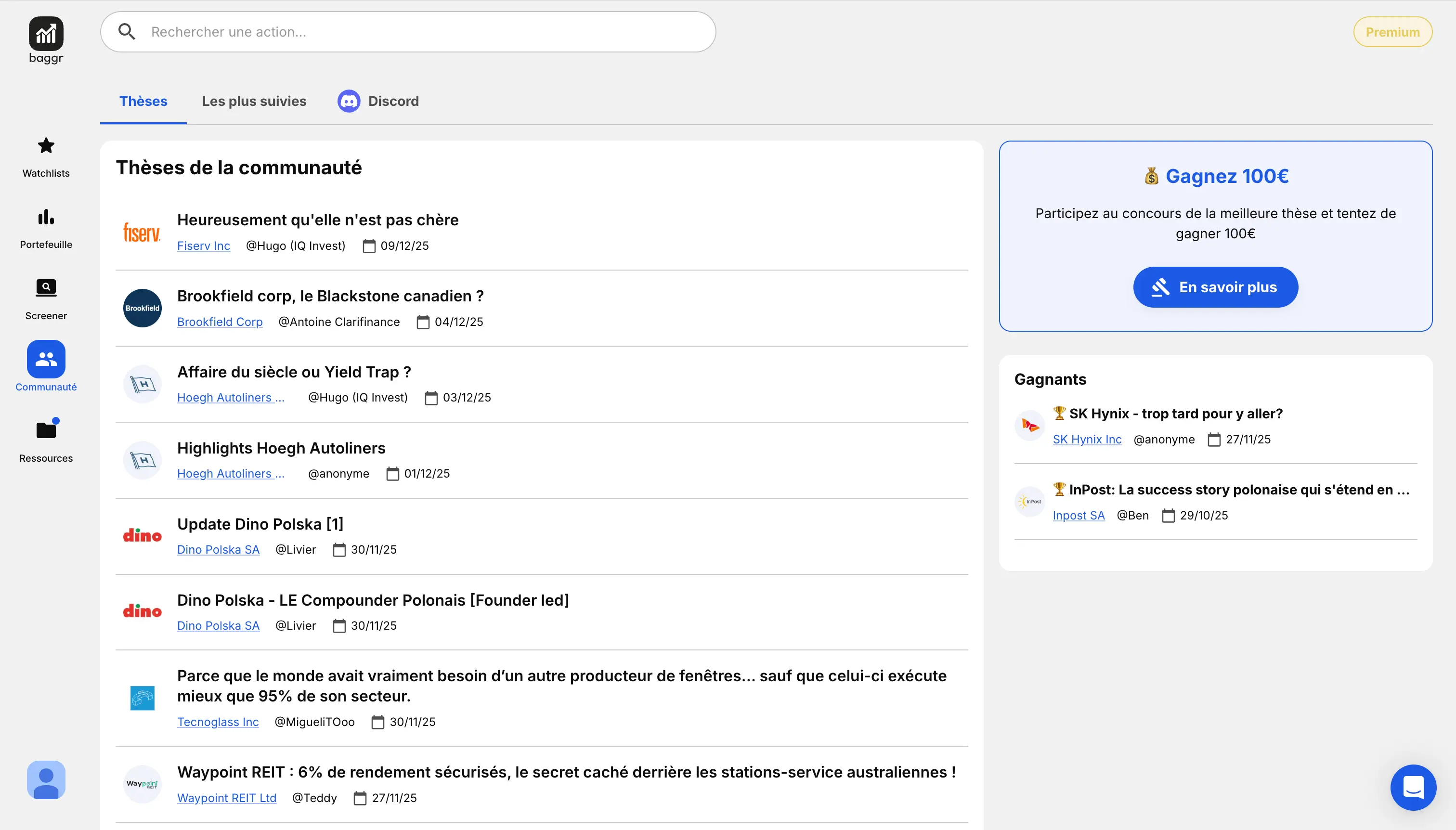Open the chat support bubble
1456x830 pixels.
[1413, 787]
